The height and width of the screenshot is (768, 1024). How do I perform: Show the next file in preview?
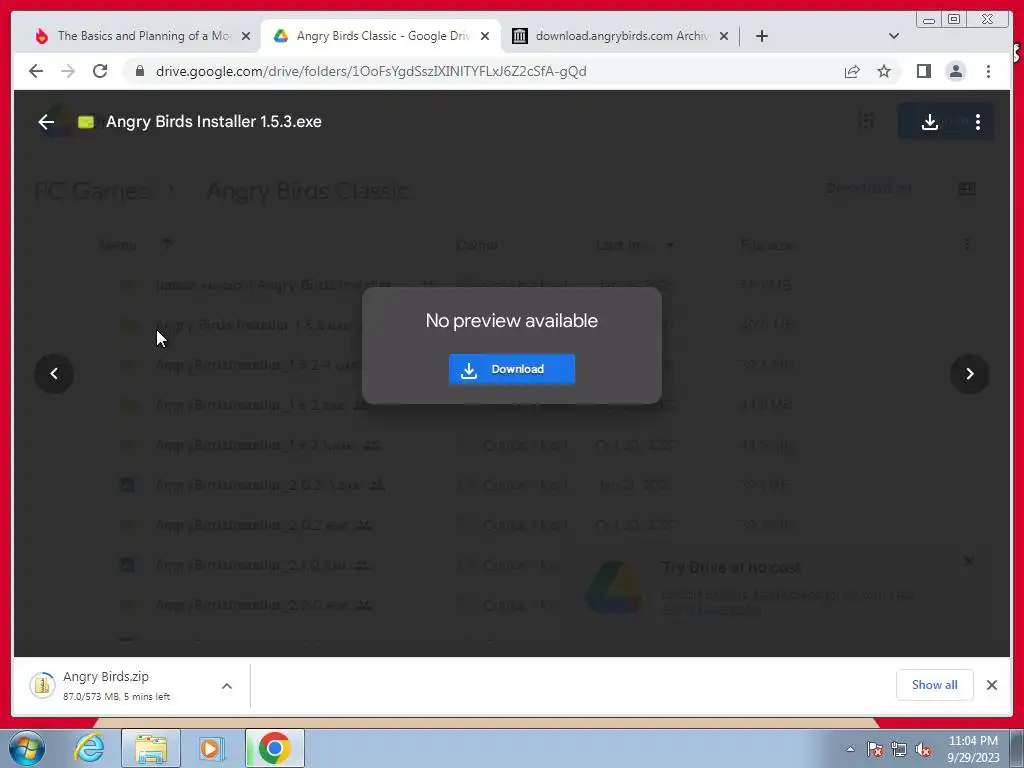(970, 374)
